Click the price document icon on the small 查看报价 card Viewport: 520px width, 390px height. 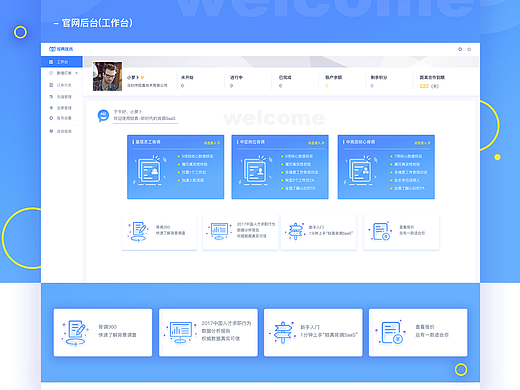tap(381, 231)
